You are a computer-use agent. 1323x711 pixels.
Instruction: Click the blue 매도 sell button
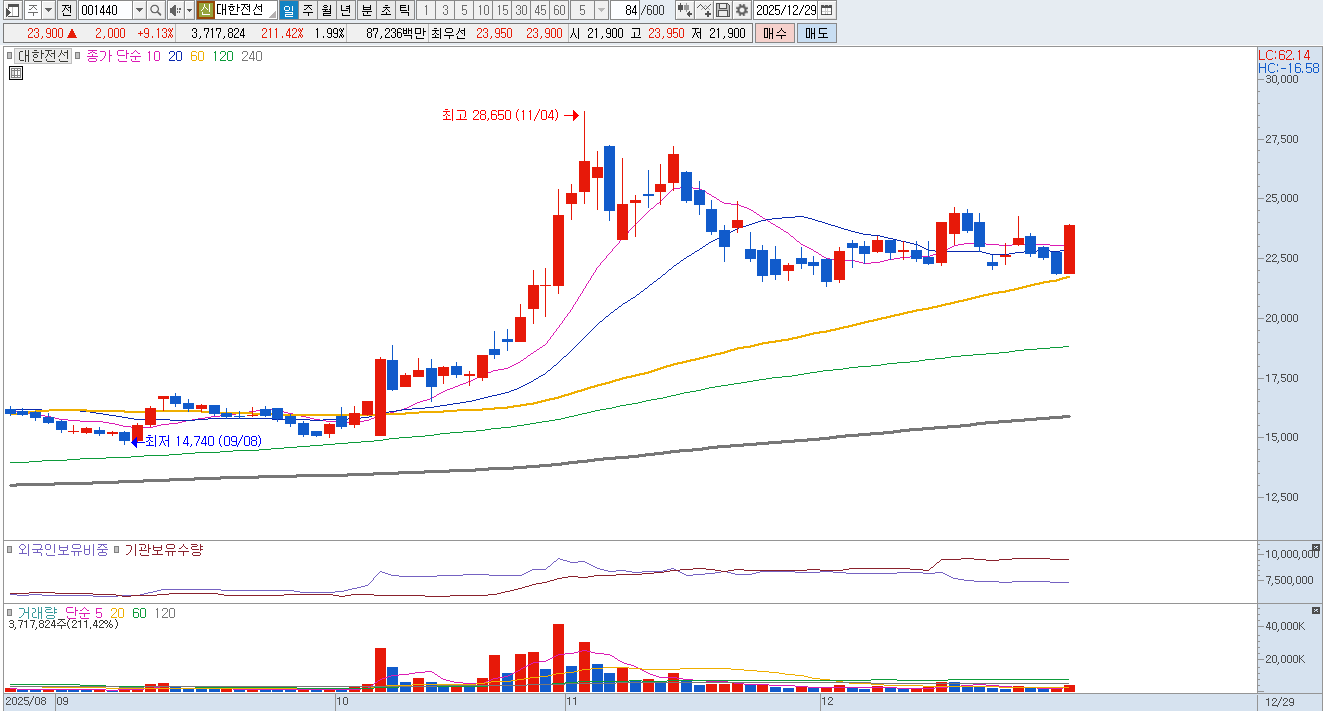[x=816, y=33]
